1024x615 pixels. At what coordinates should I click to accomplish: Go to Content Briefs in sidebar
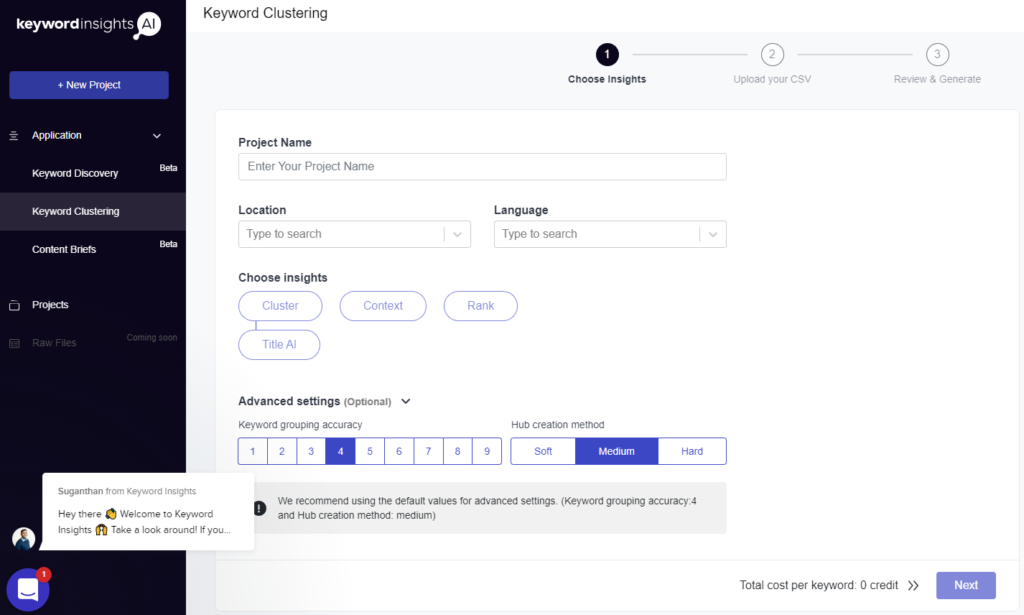[x=64, y=250]
